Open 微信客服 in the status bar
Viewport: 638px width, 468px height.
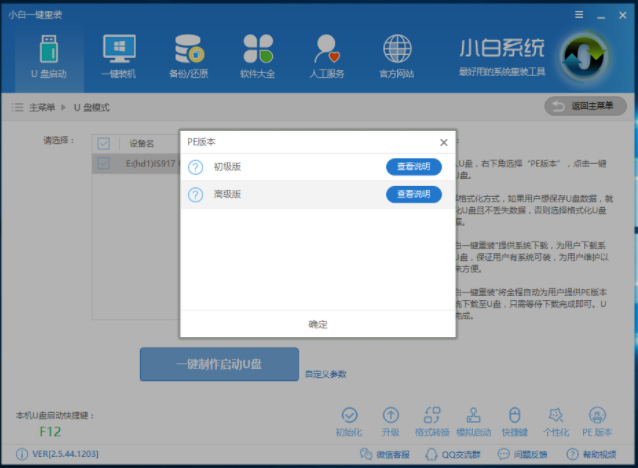[385, 454]
